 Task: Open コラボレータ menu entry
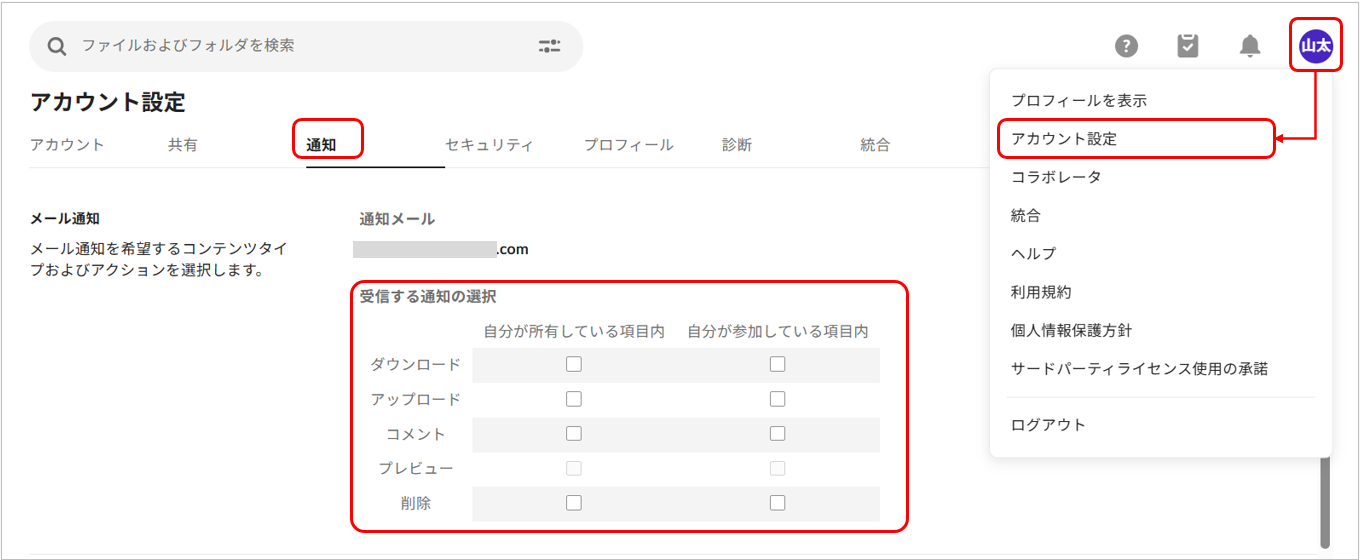click(1056, 177)
